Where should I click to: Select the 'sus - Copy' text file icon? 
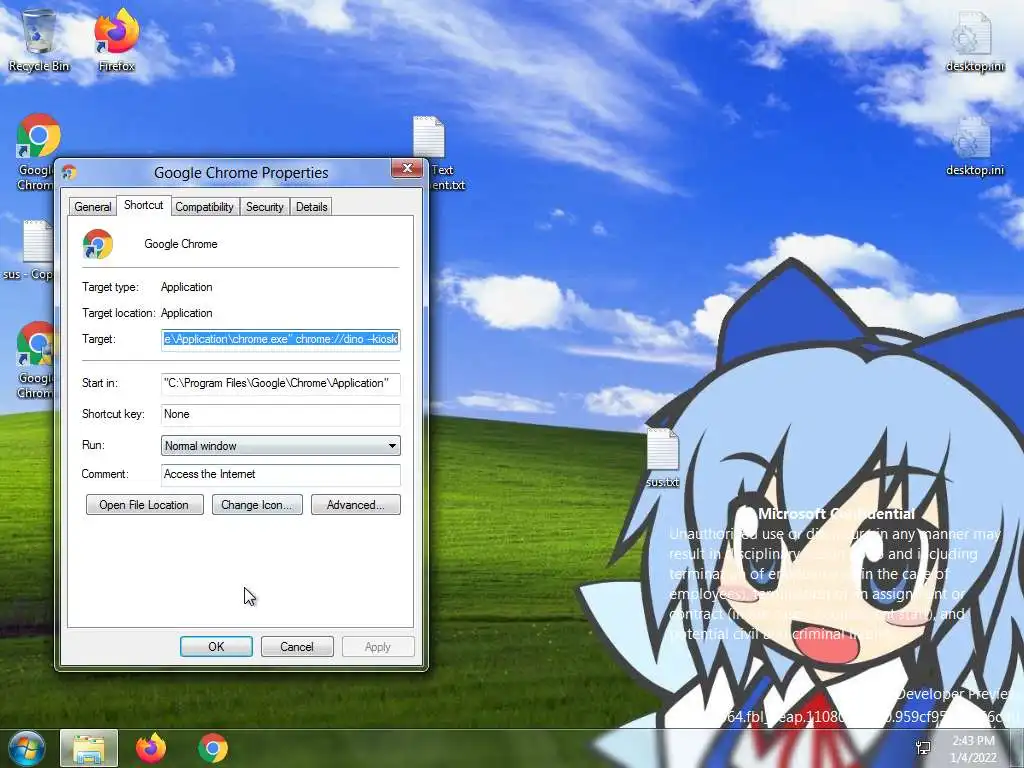29,249
